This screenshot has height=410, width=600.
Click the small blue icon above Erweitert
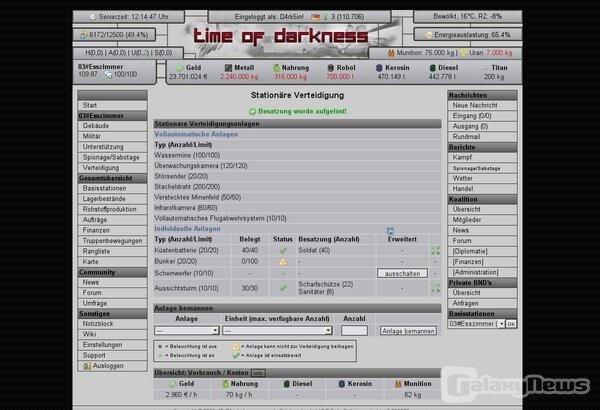[x=390, y=231]
